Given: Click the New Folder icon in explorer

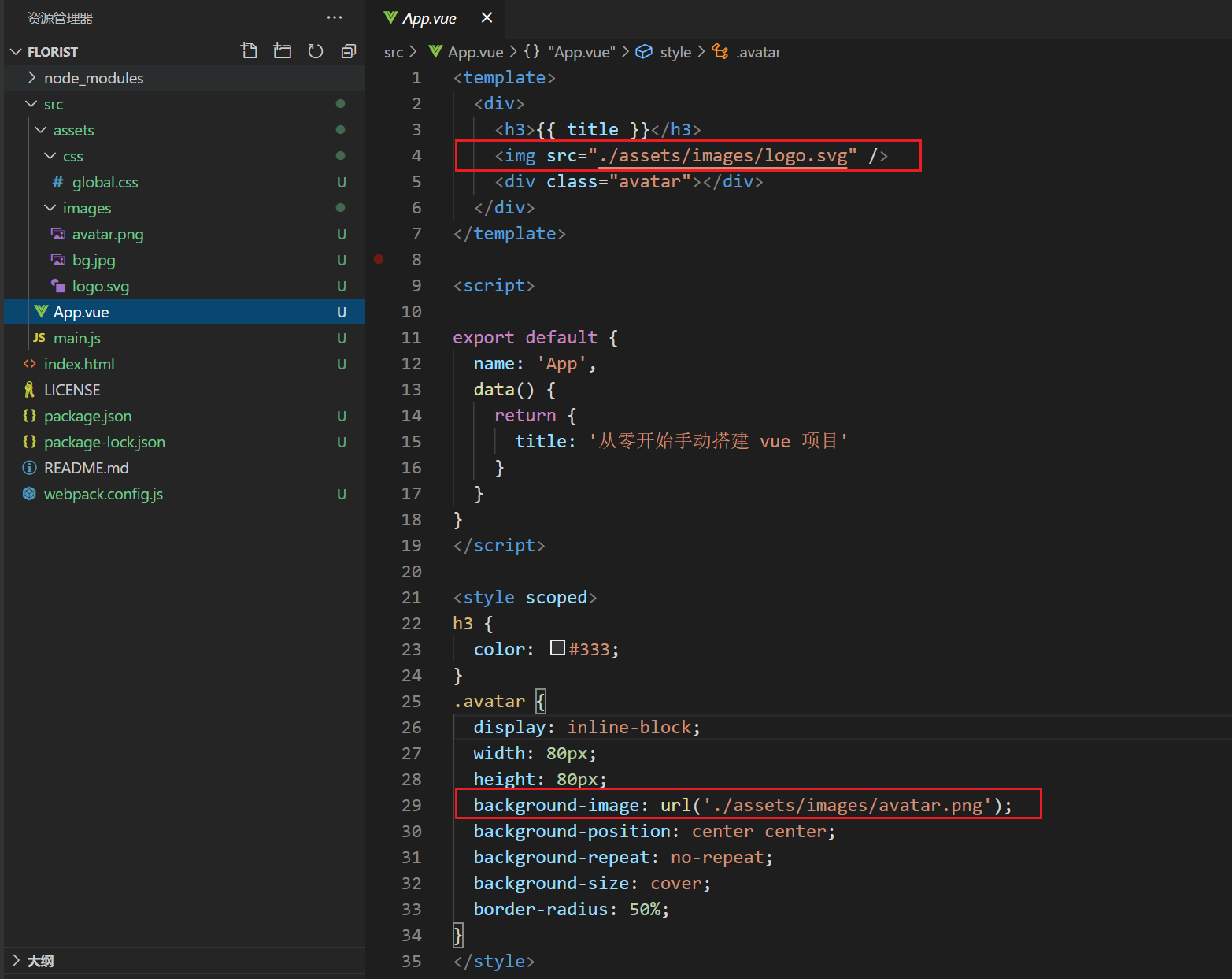Looking at the screenshot, I should tap(282, 51).
